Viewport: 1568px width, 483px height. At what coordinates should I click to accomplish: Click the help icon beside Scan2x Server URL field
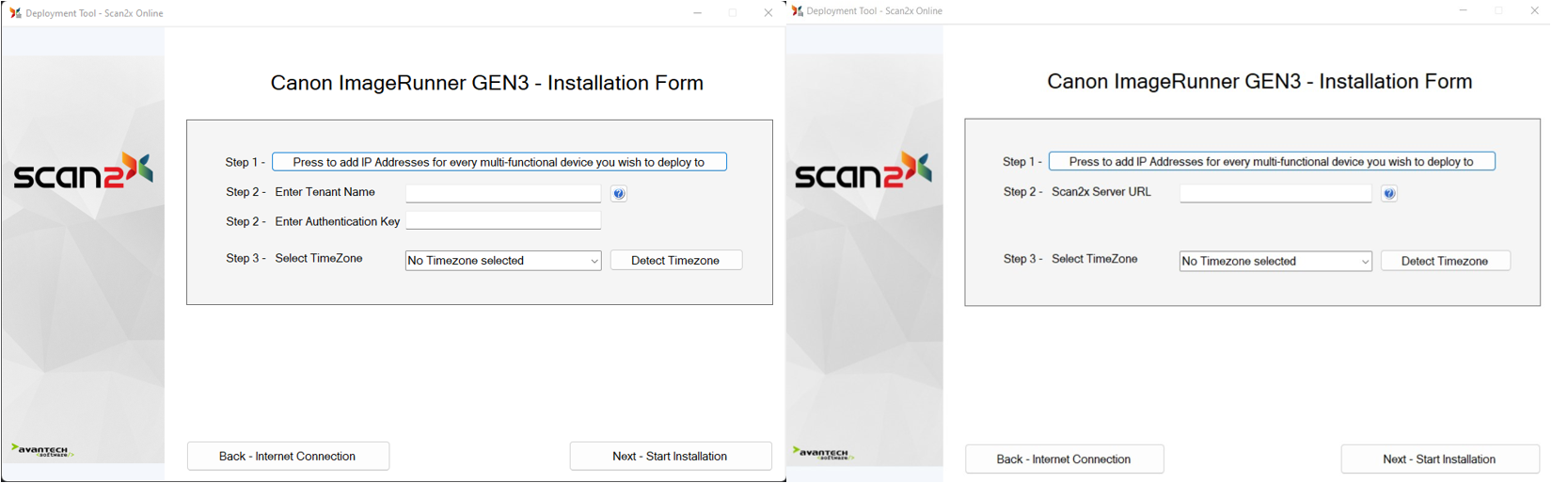pos(1389,193)
